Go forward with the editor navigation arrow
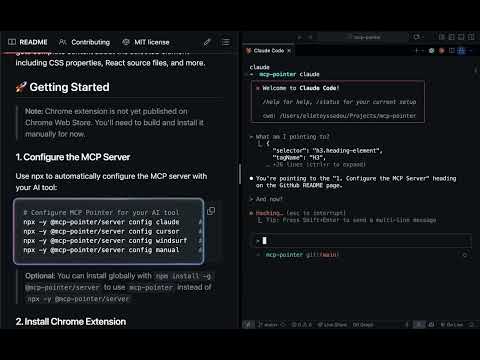 [x=310, y=37]
